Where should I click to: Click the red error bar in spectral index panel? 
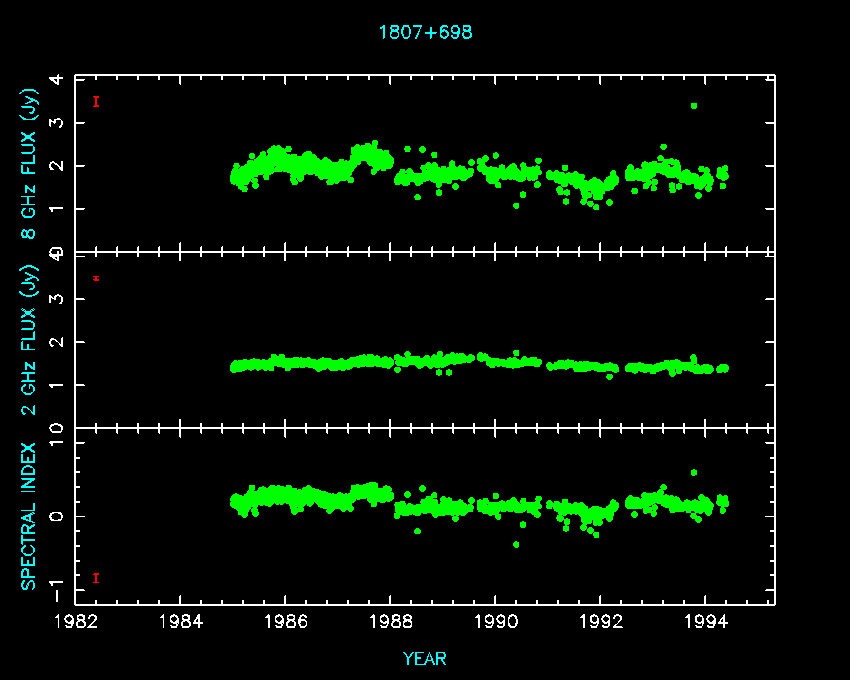coord(96,578)
